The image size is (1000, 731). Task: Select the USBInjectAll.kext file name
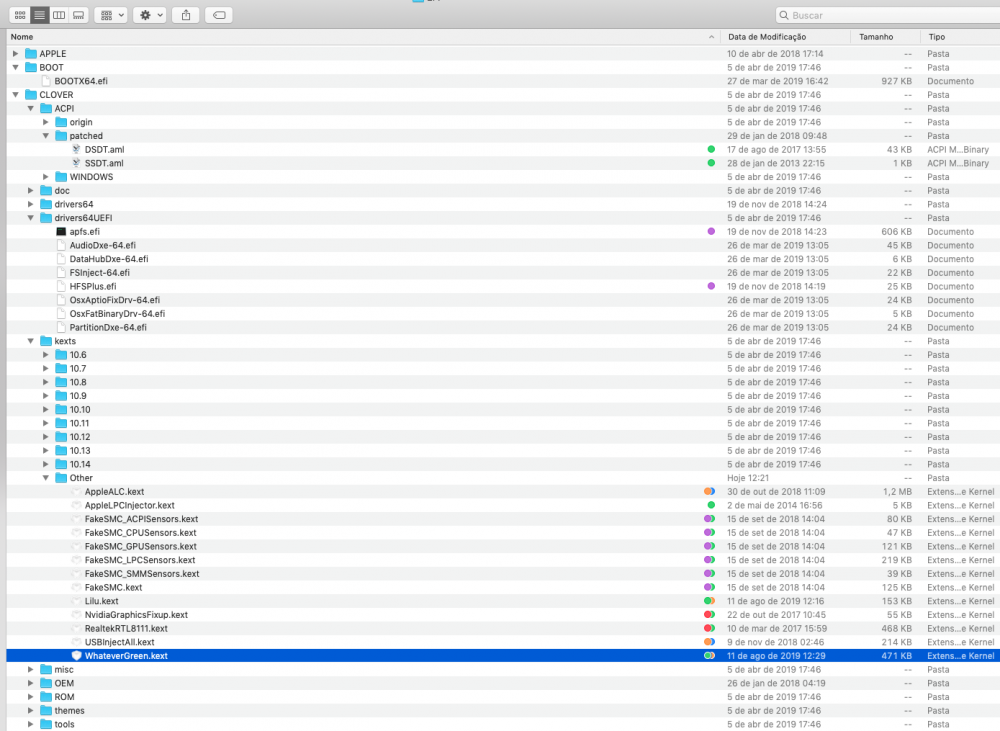[120, 642]
